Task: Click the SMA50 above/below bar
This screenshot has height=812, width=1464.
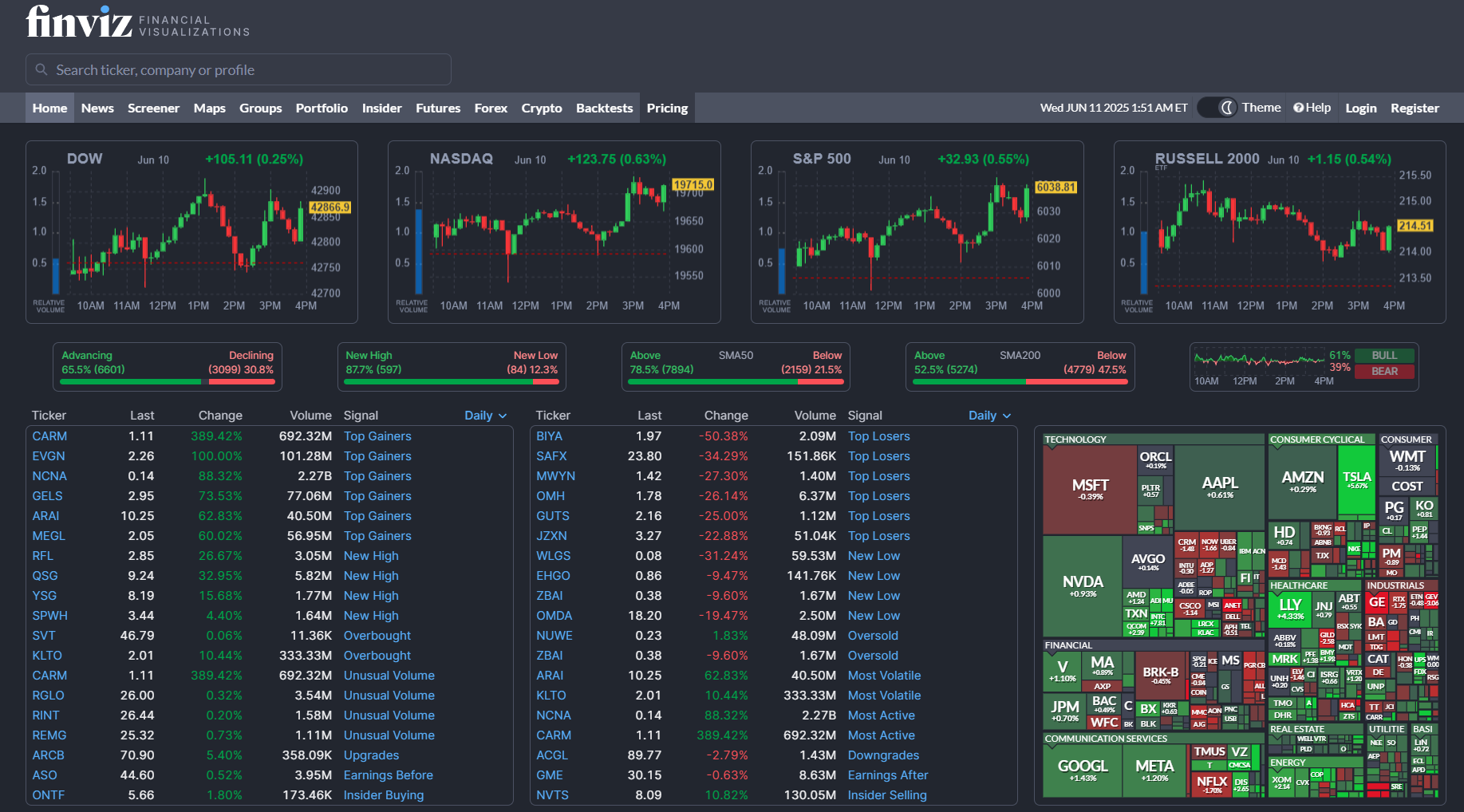Action: pyautogui.click(x=736, y=367)
